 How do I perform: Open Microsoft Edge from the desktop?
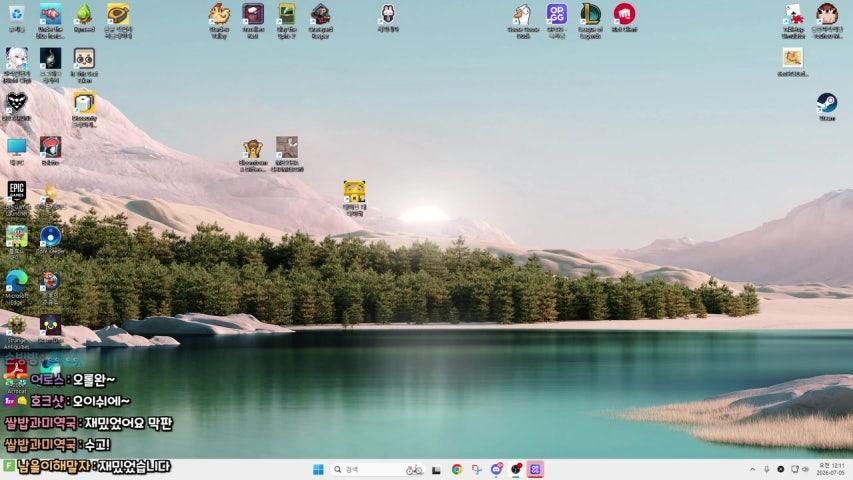(x=17, y=282)
